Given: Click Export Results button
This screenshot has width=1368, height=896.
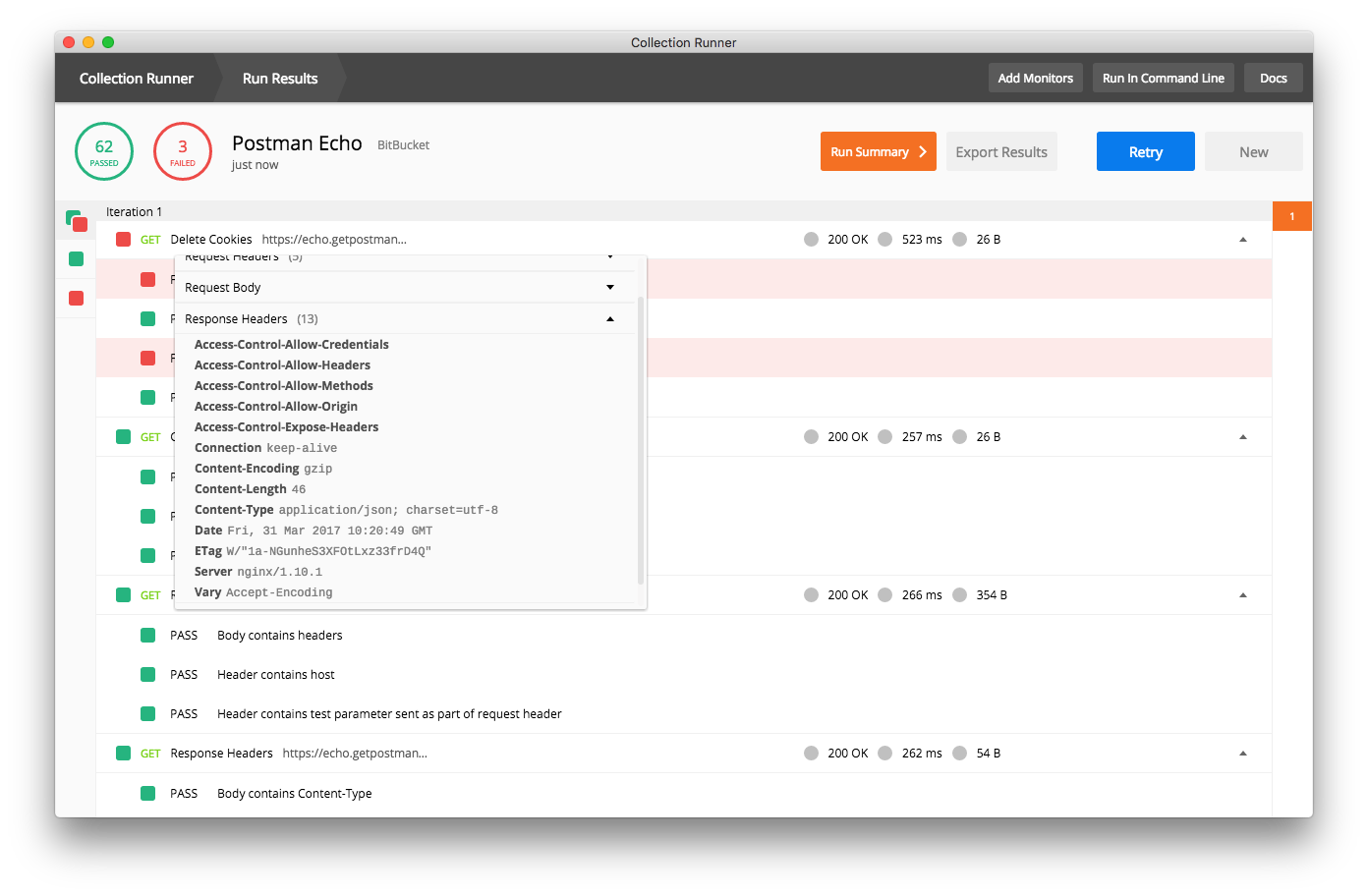Looking at the screenshot, I should (x=1001, y=151).
